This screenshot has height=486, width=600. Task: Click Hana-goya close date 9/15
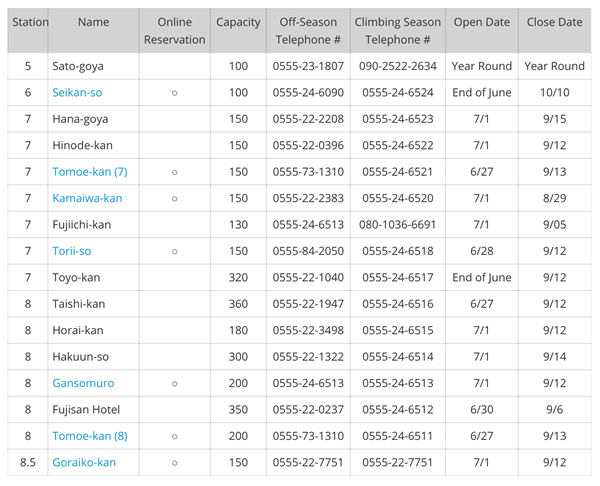(554, 119)
